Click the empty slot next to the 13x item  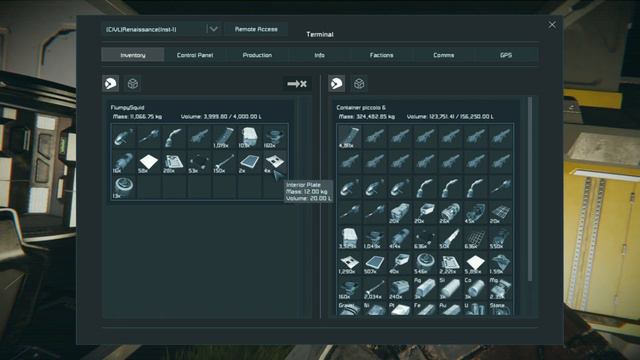click(x=149, y=188)
